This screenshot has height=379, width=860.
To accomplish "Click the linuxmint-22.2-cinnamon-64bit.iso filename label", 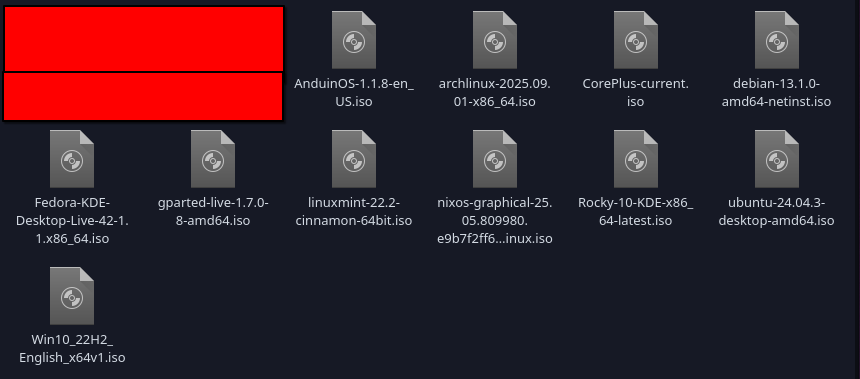I will [x=354, y=212].
